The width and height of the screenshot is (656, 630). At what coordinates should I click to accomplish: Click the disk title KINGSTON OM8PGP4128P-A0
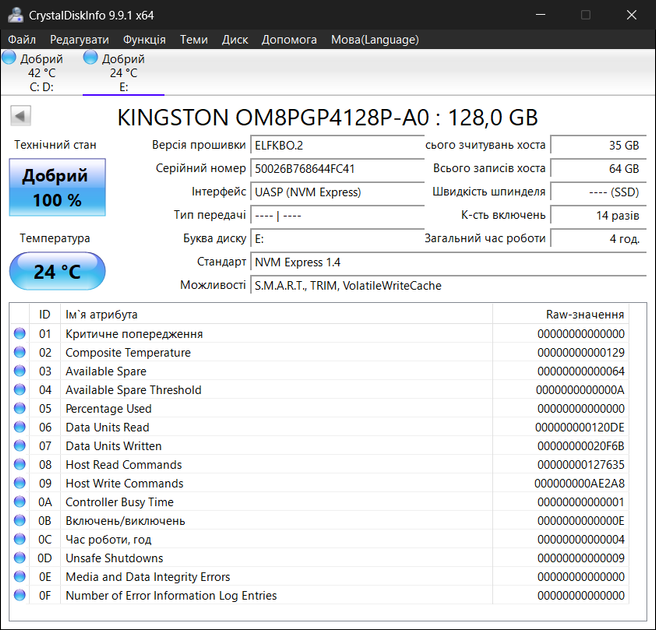327,118
